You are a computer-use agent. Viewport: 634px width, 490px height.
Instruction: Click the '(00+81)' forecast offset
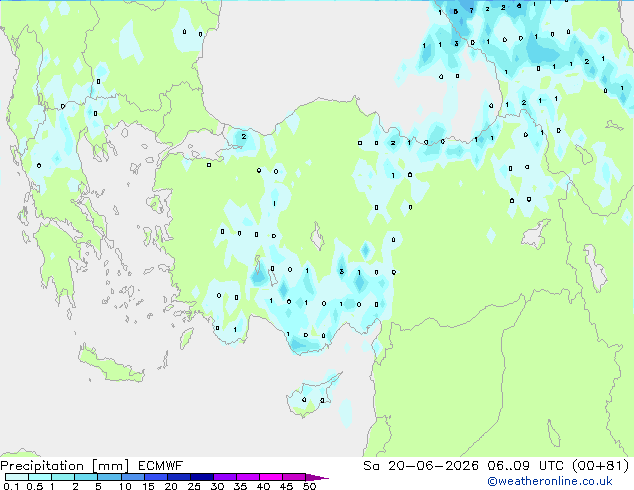600,466
